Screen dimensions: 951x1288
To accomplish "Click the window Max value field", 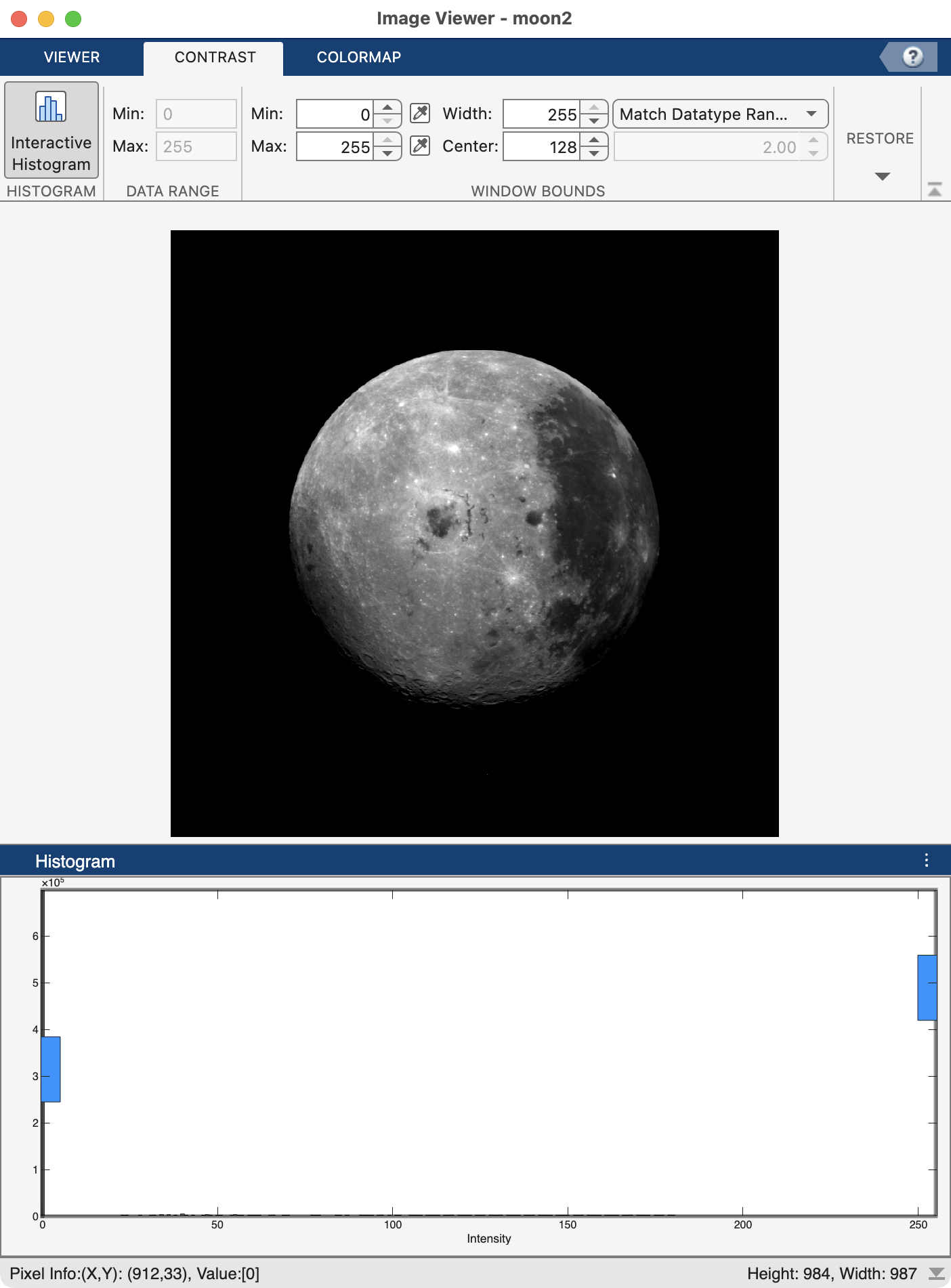I will pyautogui.click(x=335, y=146).
